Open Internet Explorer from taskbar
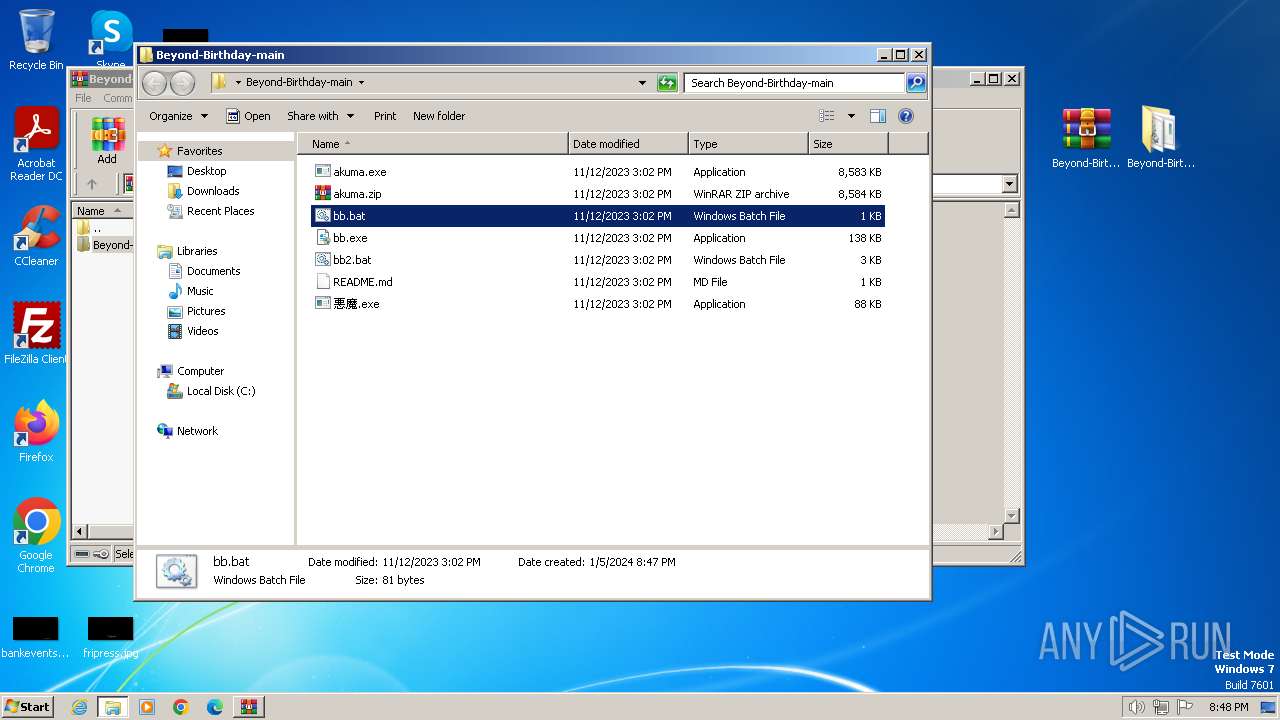The image size is (1280, 720). (x=79, y=707)
